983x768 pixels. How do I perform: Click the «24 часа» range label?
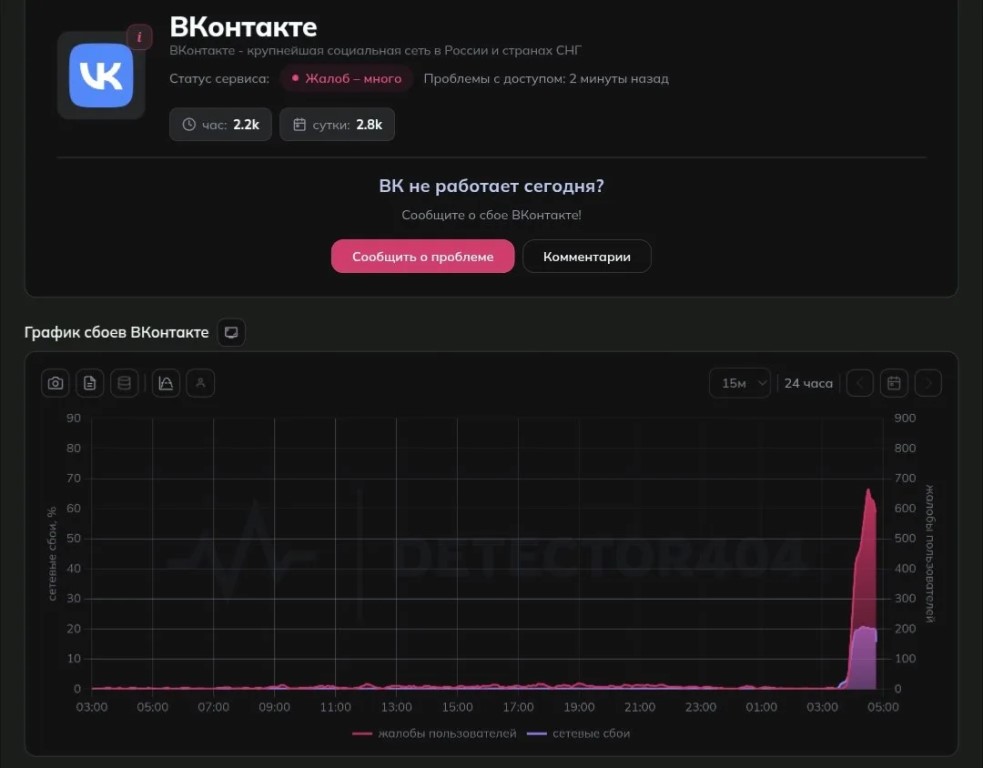point(809,383)
